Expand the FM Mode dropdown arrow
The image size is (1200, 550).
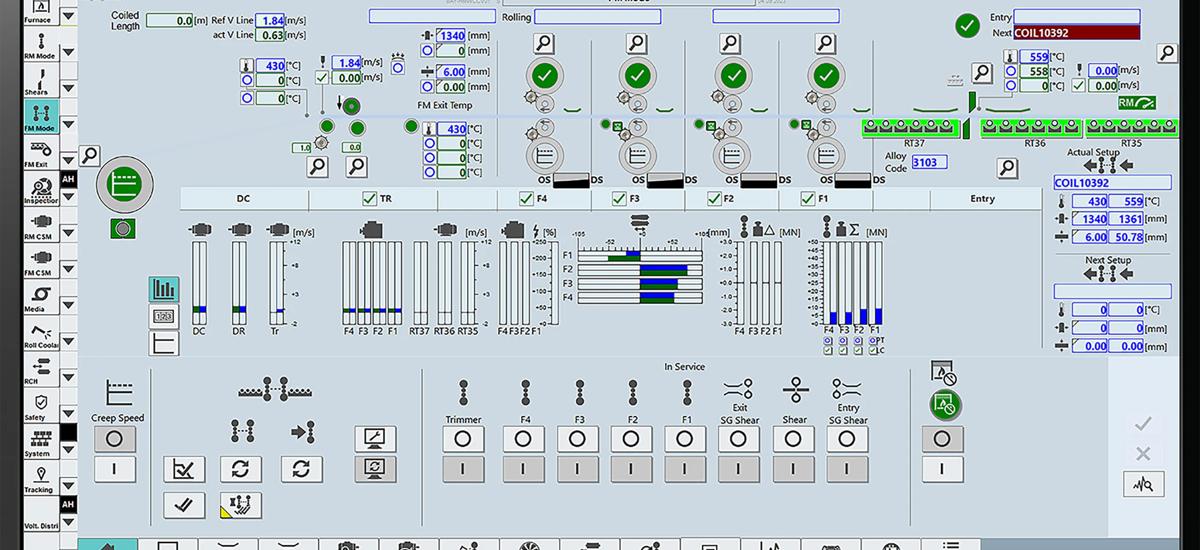[x=68, y=125]
